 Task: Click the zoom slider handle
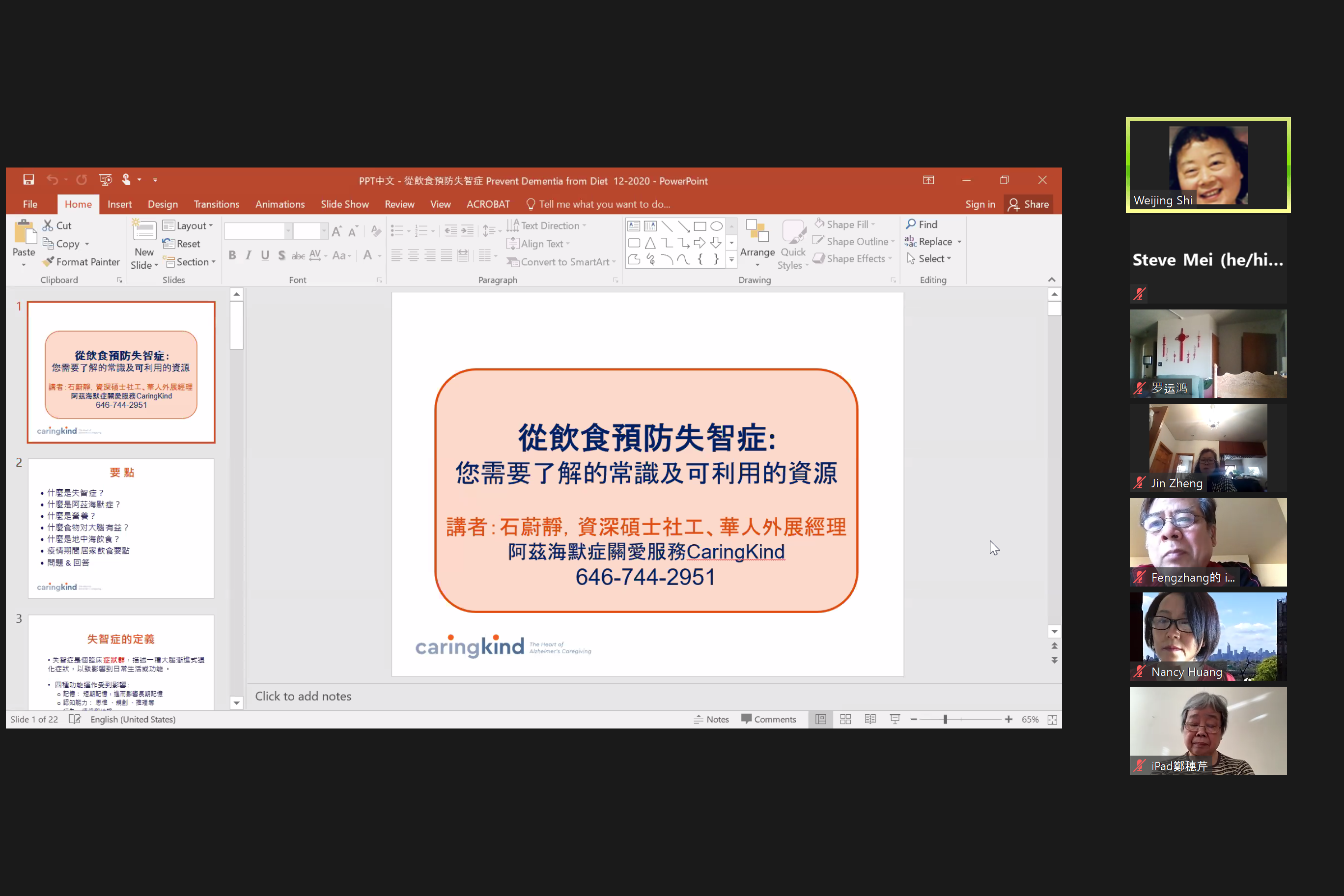pos(946,720)
